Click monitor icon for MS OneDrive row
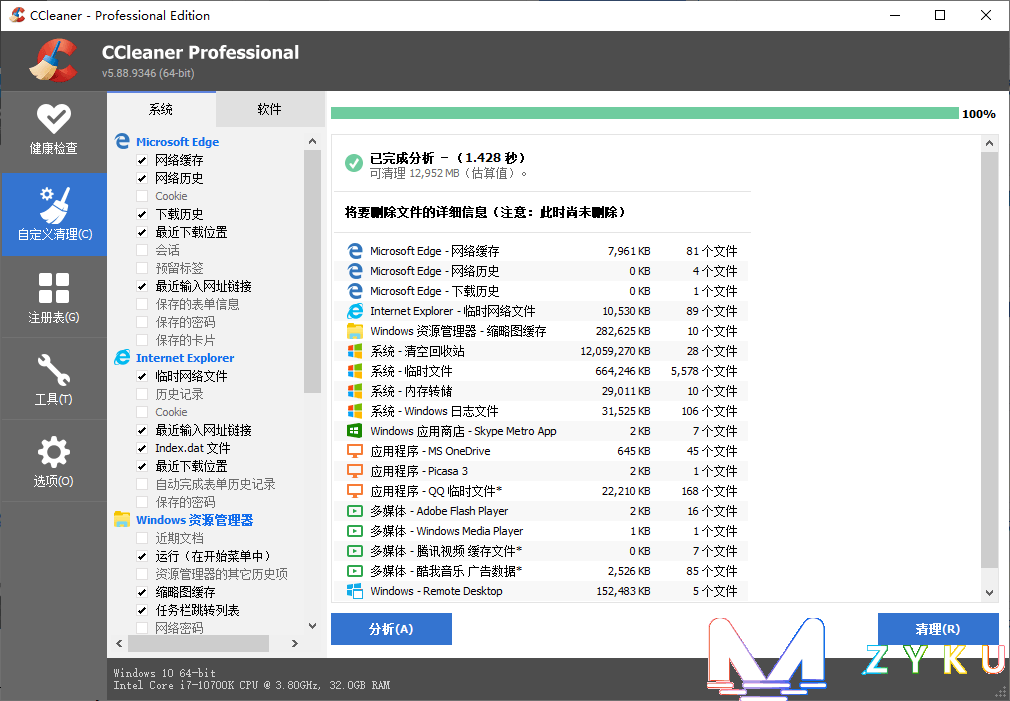Image resolution: width=1010 pixels, height=701 pixels. [x=355, y=451]
